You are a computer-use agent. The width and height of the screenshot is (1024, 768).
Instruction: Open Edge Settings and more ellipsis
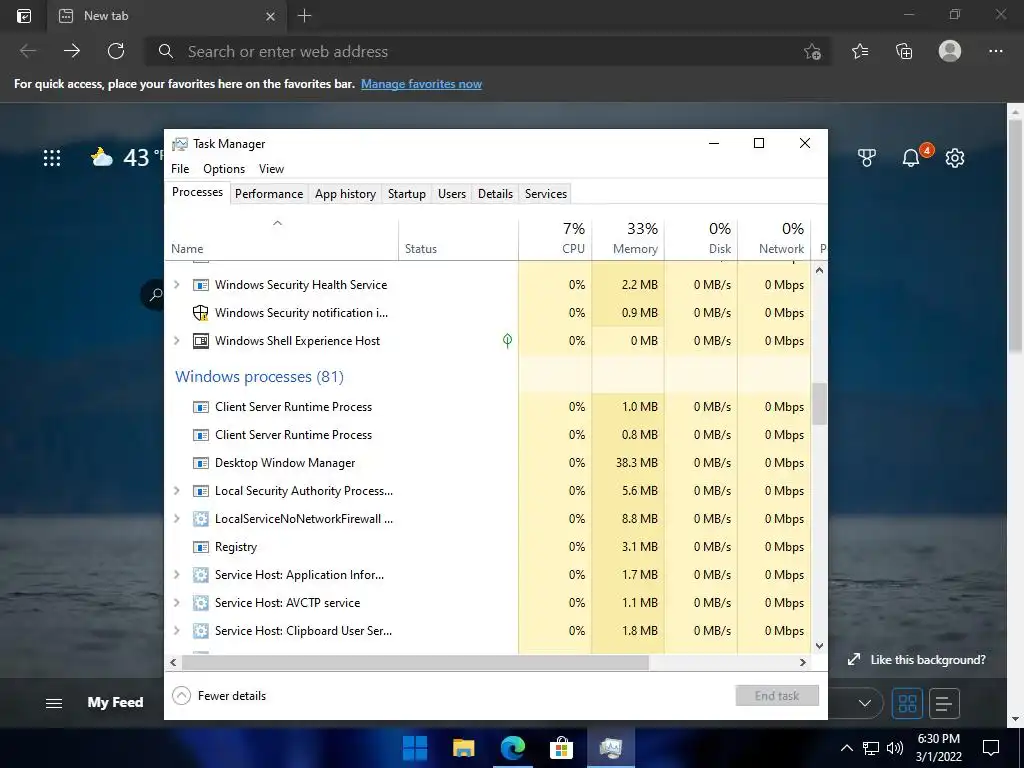(x=995, y=51)
